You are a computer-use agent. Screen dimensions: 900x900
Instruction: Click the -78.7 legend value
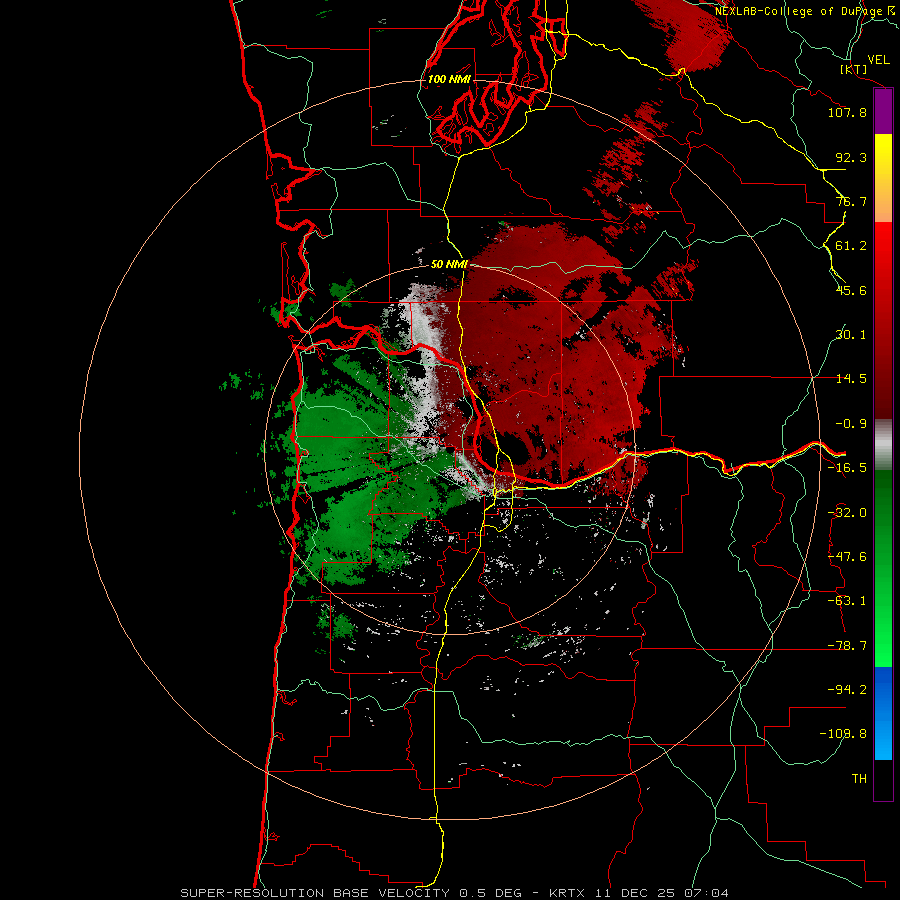(x=847, y=646)
